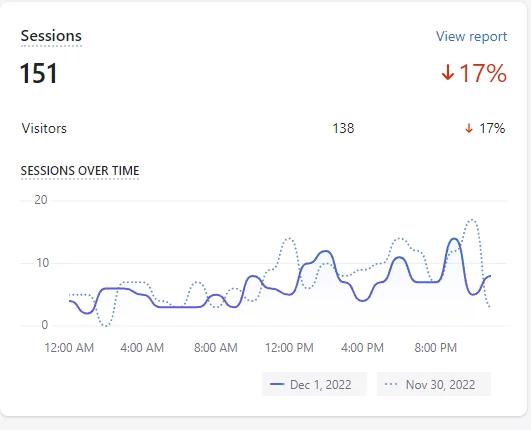Click the Visitors row label
Image resolution: width=531 pixels, height=430 pixels.
click(44, 128)
